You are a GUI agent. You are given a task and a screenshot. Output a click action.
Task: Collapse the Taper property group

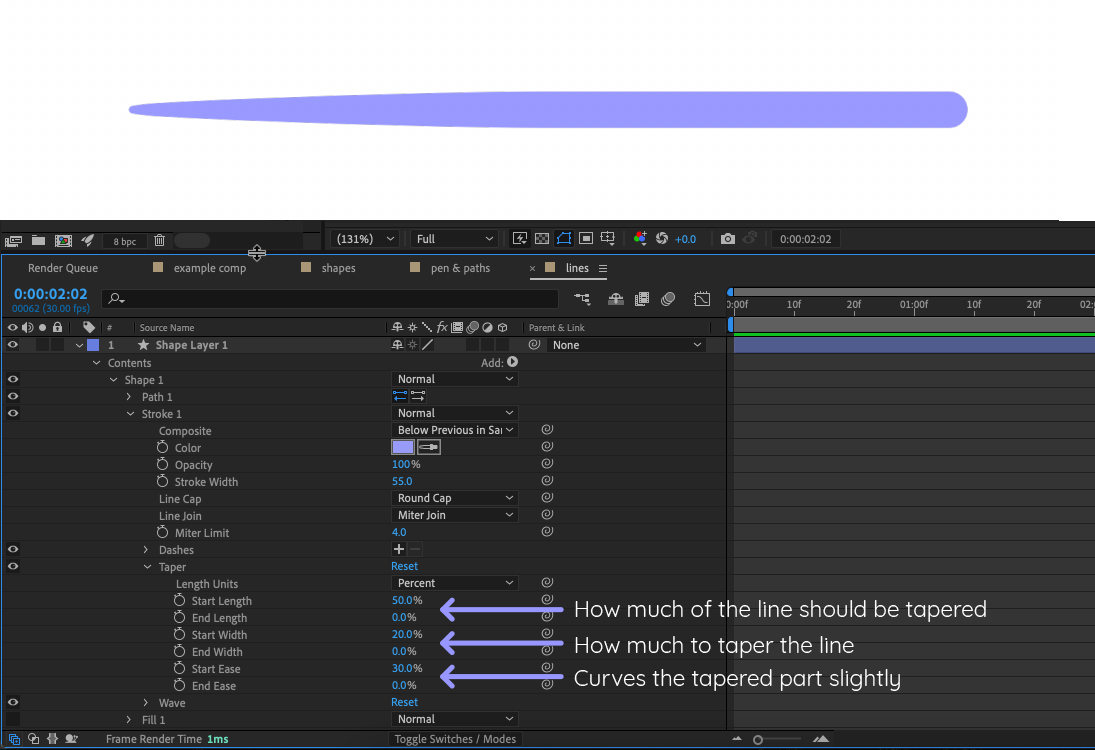(147, 566)
